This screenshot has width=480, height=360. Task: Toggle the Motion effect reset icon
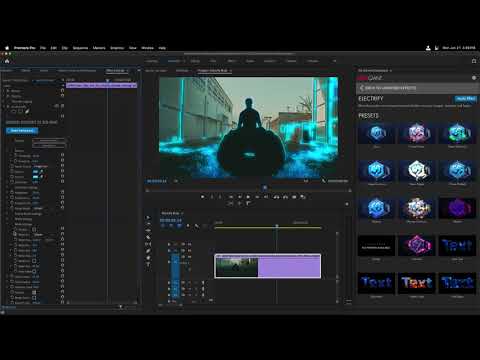coord(62,90)
